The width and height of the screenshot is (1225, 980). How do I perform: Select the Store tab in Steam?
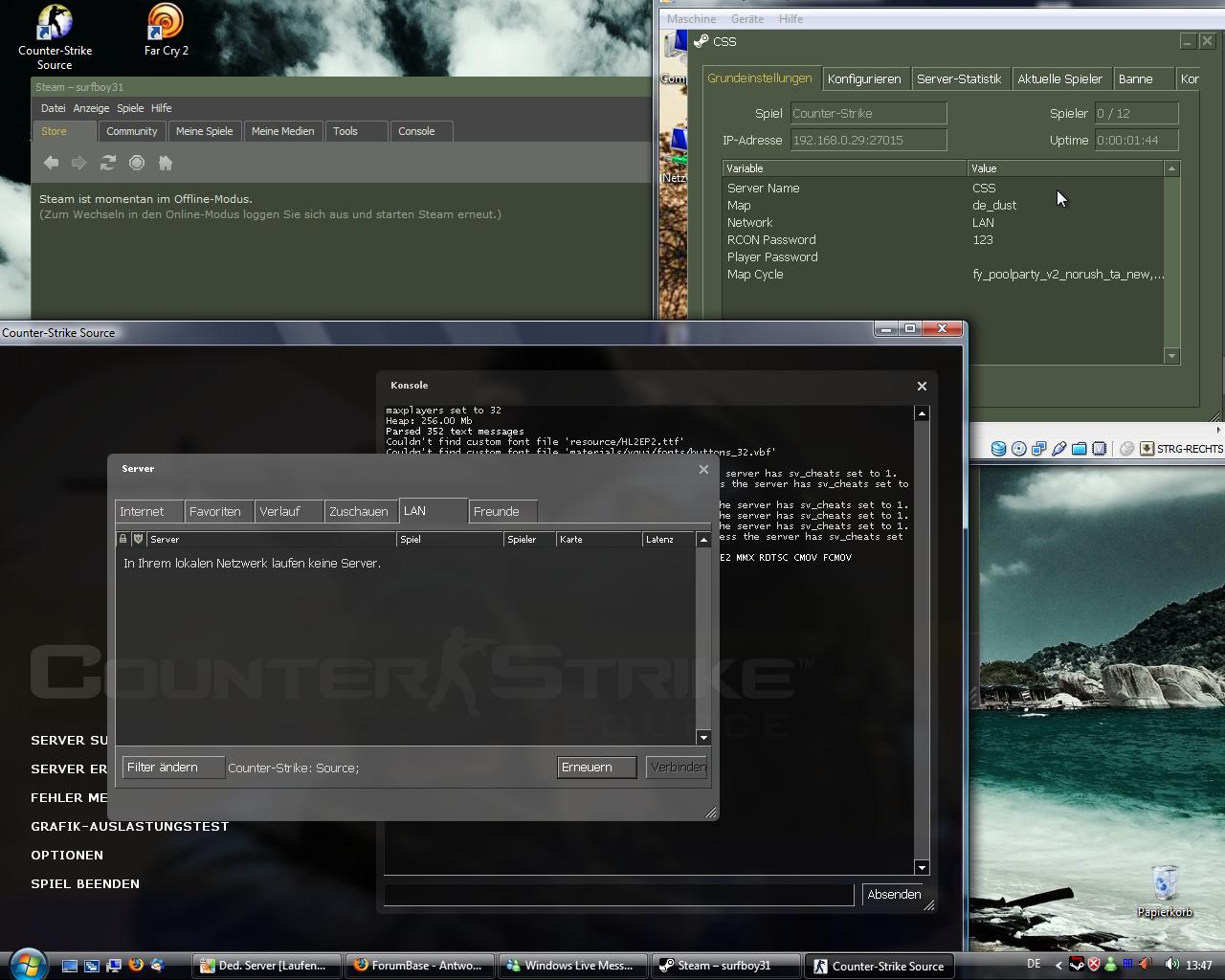click(64, 131)
